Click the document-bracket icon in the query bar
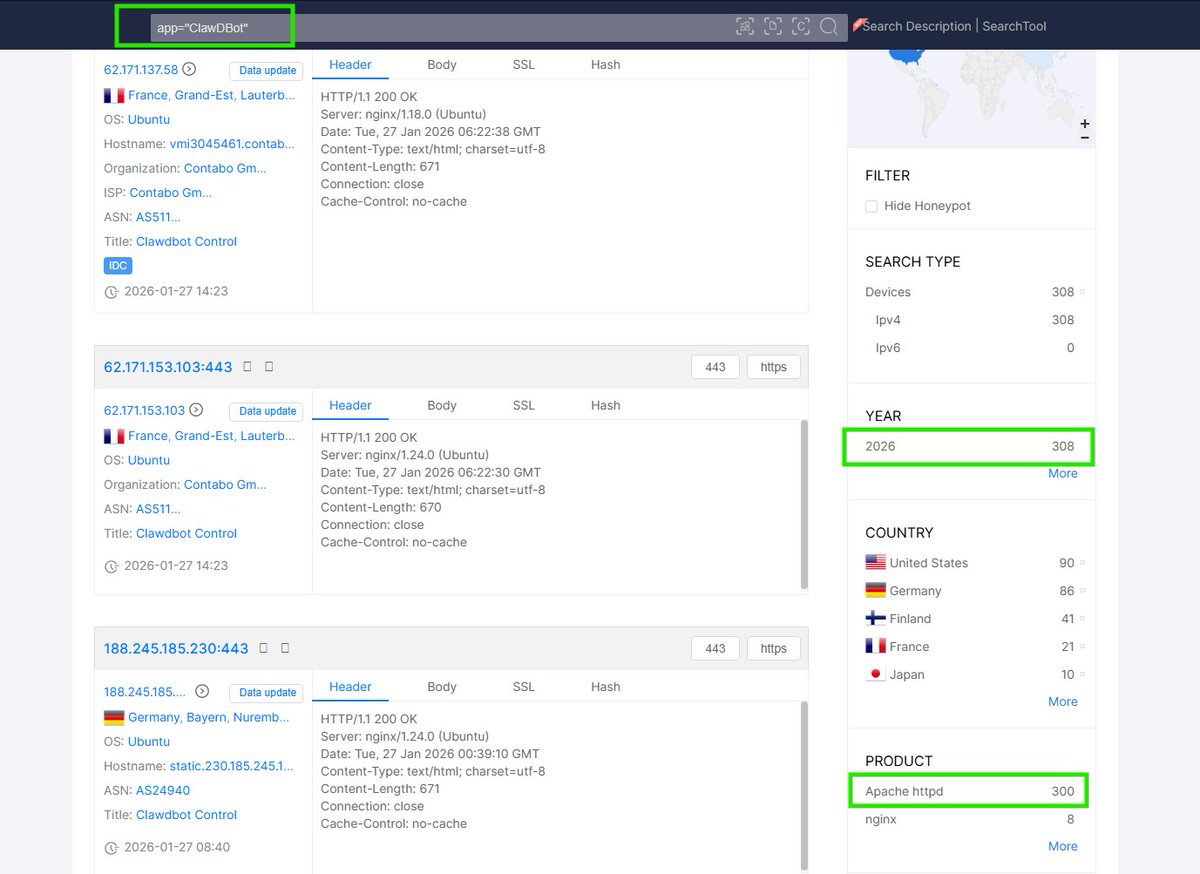The width and height of the screenshot is (1200, 874). 773,27
